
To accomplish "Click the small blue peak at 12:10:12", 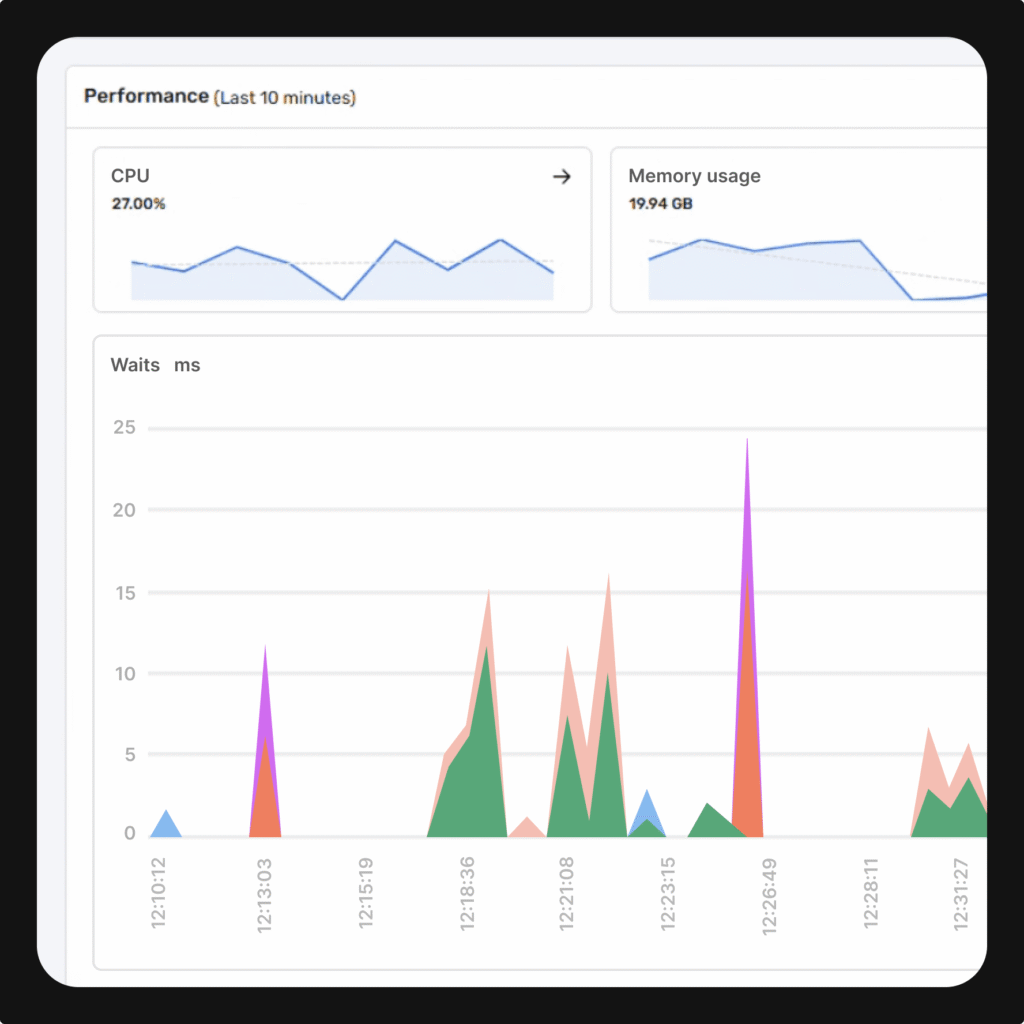I will coord(166,825).
